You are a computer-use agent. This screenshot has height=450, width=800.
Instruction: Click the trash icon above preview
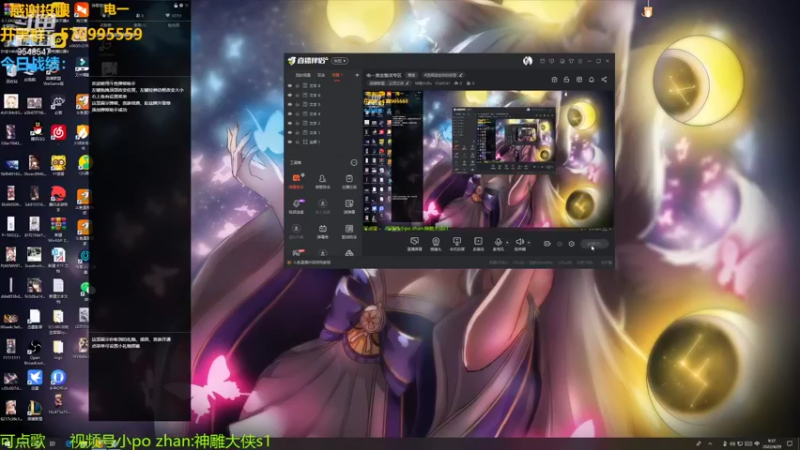pyautogui.click(x=554, y=80)
